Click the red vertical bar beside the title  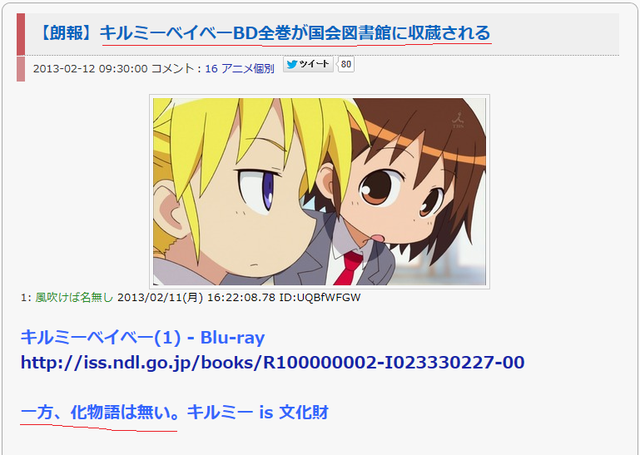click(21, 34)
